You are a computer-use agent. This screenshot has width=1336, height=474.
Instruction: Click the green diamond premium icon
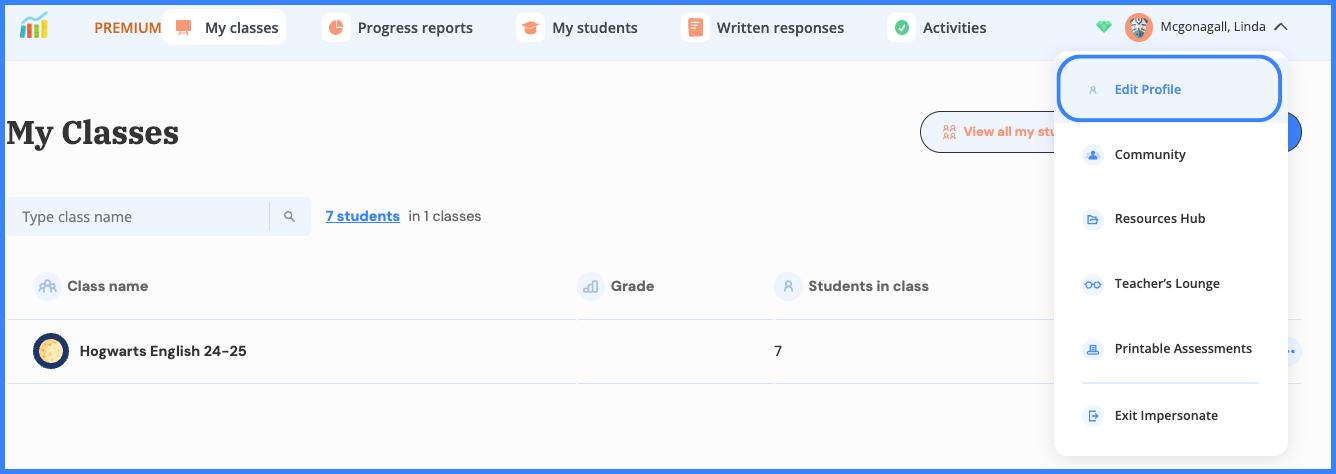pos(1104,28)
